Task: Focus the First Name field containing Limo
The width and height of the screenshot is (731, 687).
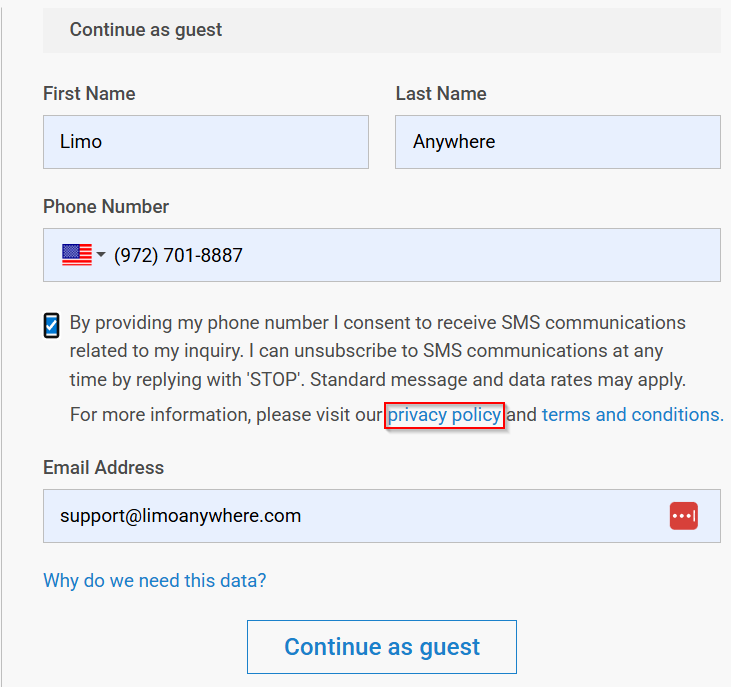Action: (x=205, y=142)
